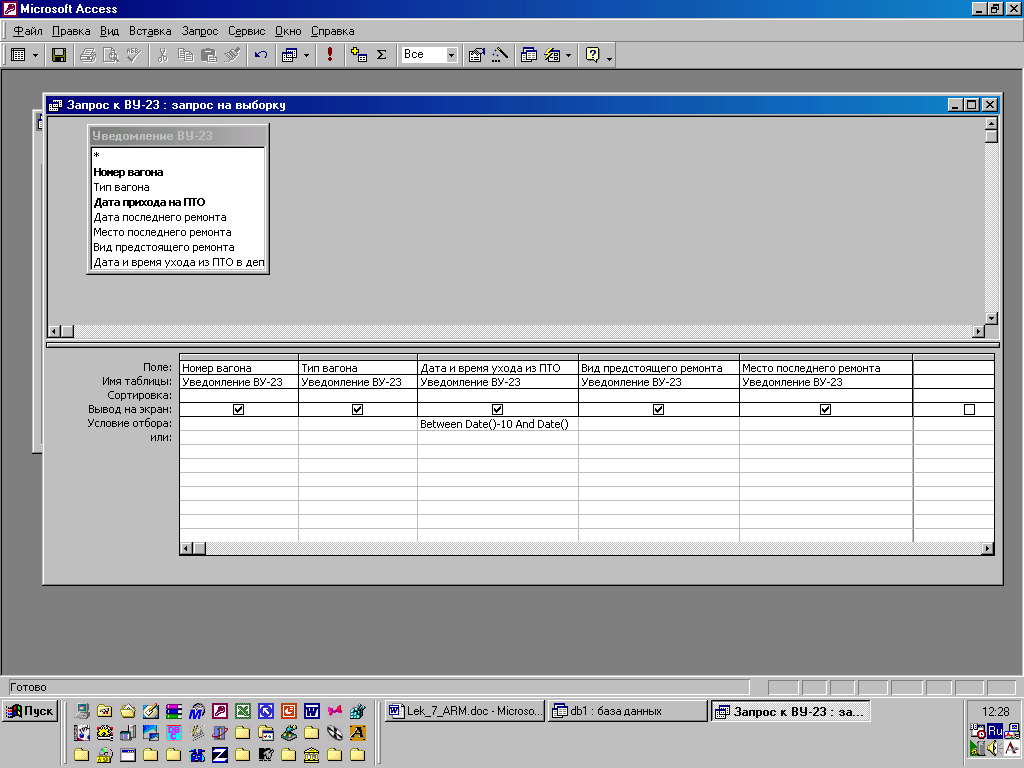Save the query with the floppy icon
The image size is (1024, 768).
click(59, 56)
